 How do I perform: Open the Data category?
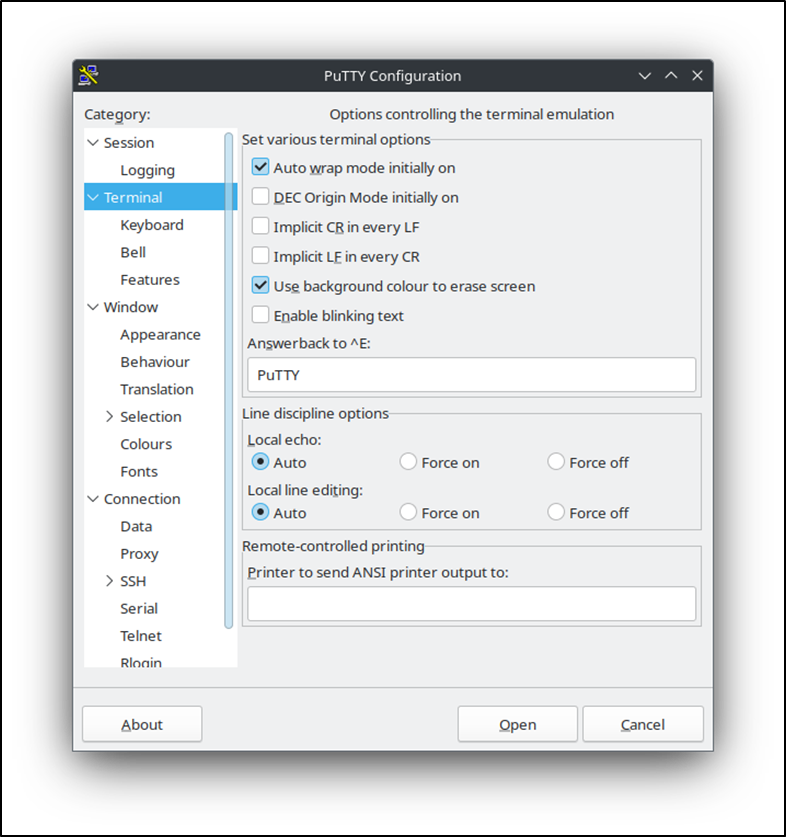click(x=136, y=526)
